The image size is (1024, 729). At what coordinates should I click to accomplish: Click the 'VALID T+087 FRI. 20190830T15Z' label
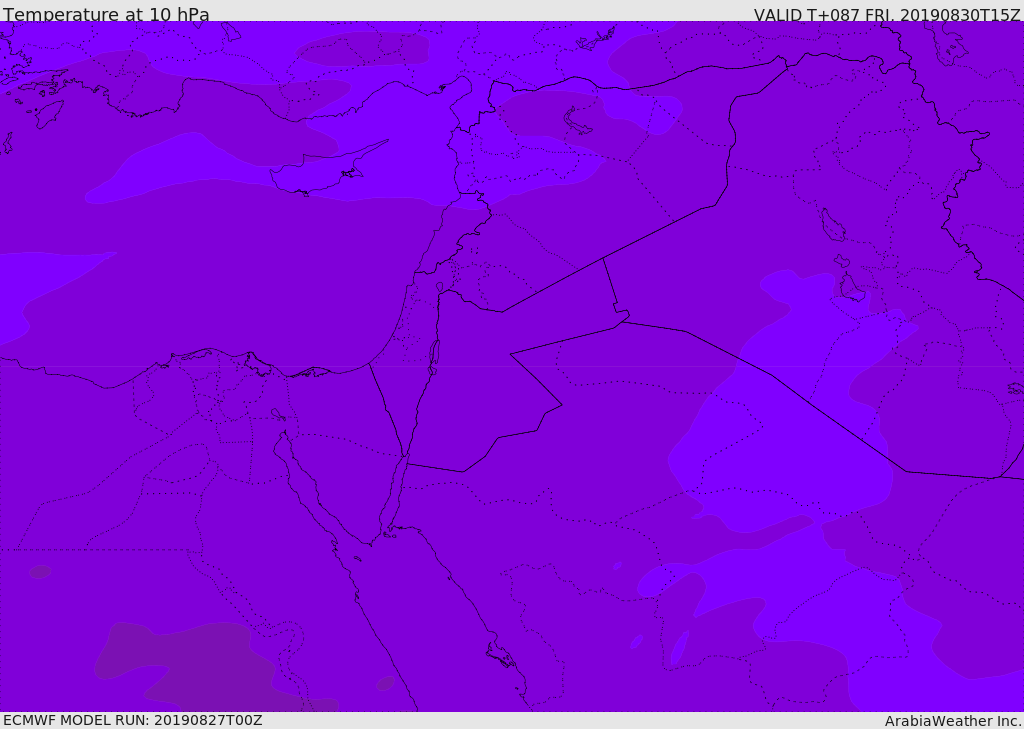coord(887,15)
